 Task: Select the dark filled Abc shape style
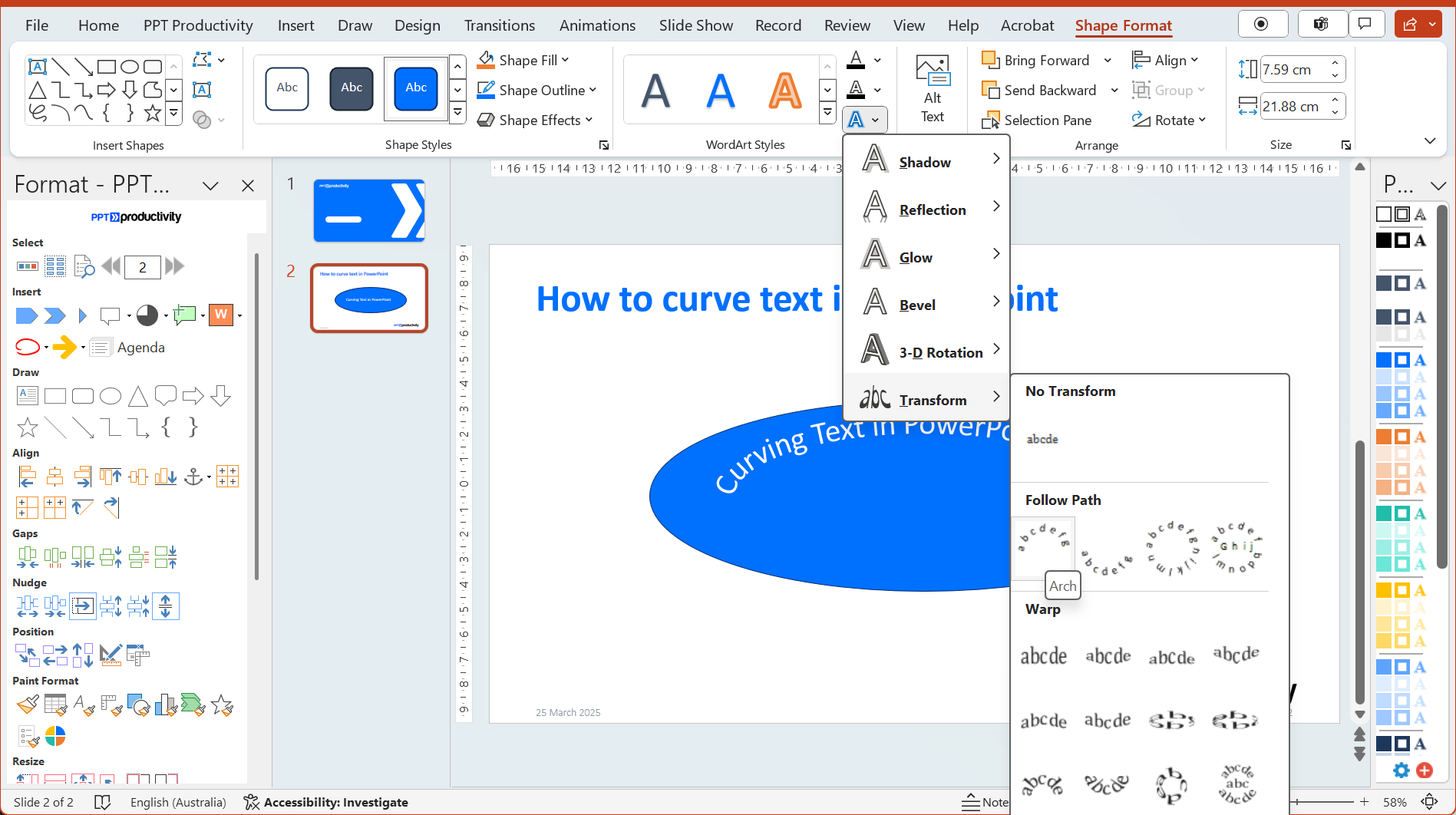coord(352,87)
